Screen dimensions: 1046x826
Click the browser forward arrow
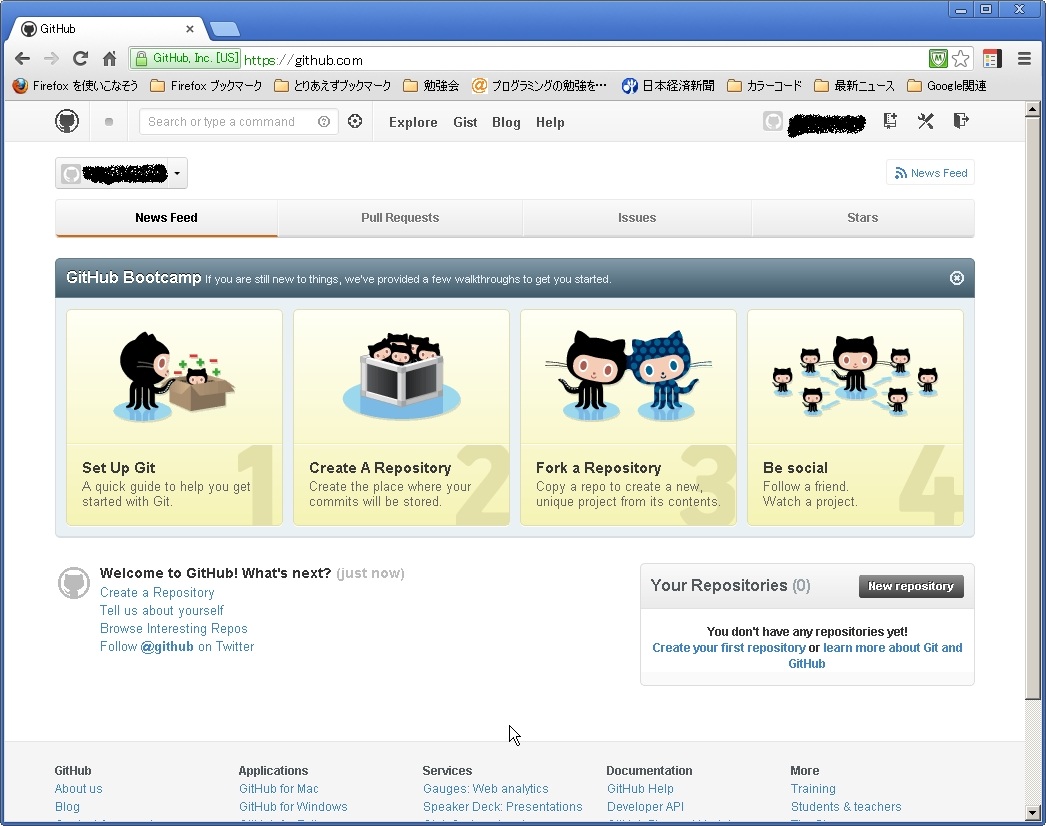pyautogui.click(x=51, y=59)
